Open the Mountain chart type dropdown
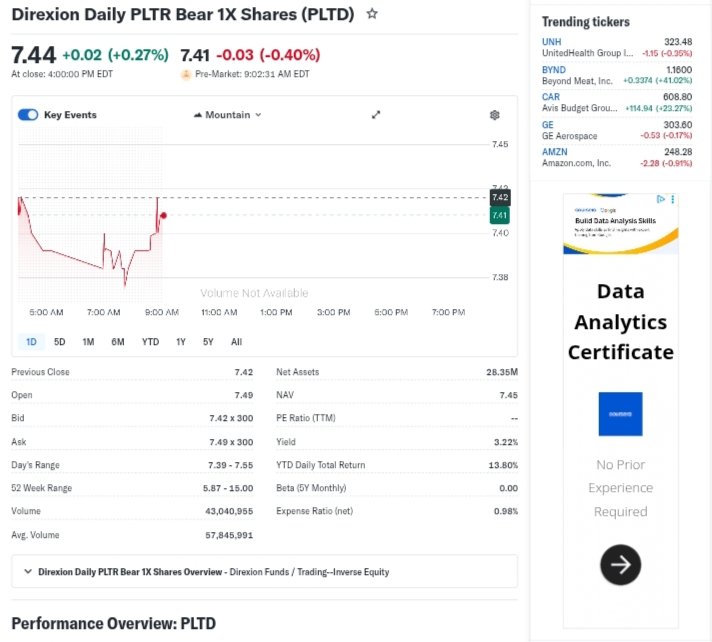 (228, 115)
